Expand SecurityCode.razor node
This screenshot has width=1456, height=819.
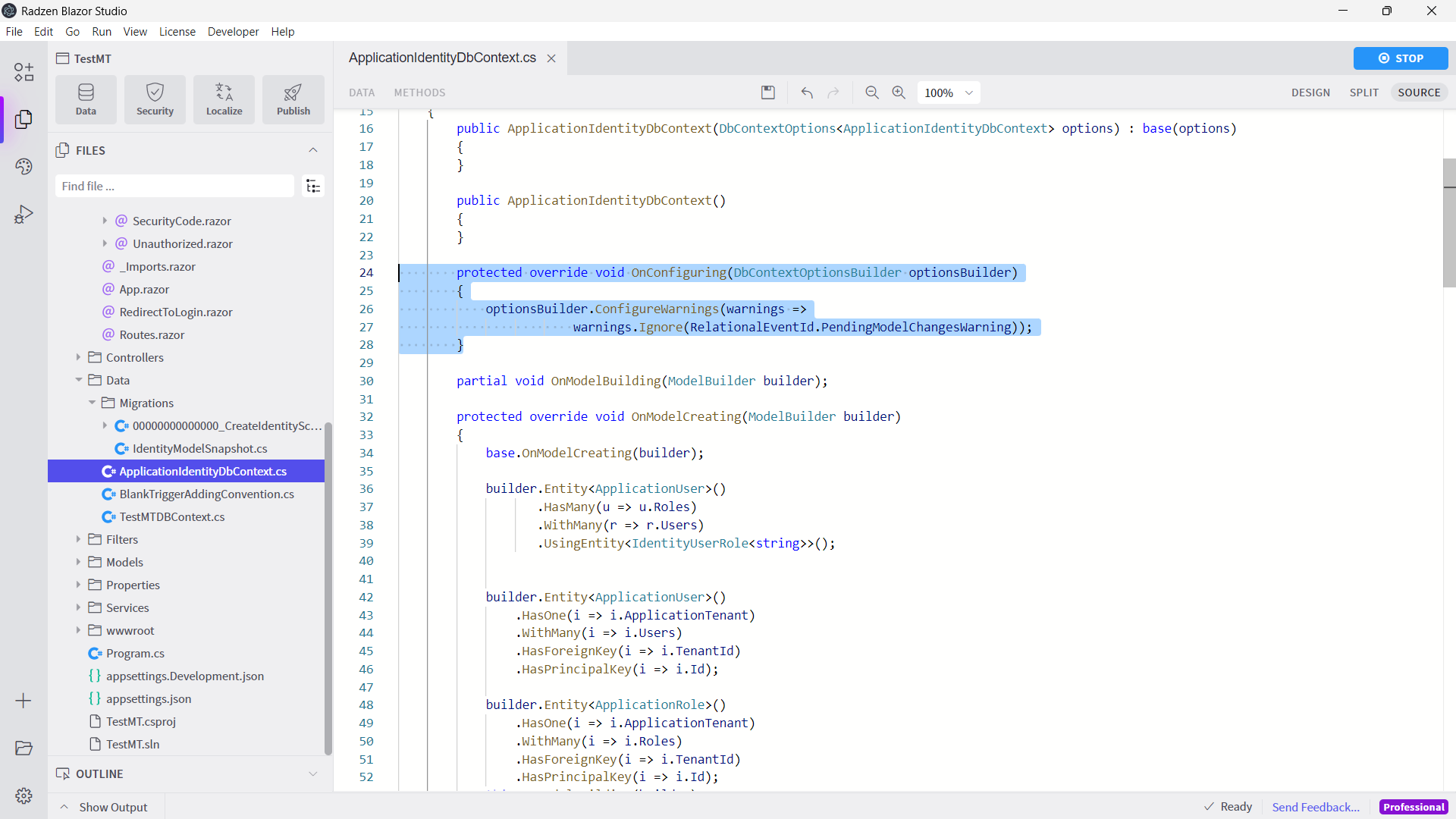[x=105, y=221]
